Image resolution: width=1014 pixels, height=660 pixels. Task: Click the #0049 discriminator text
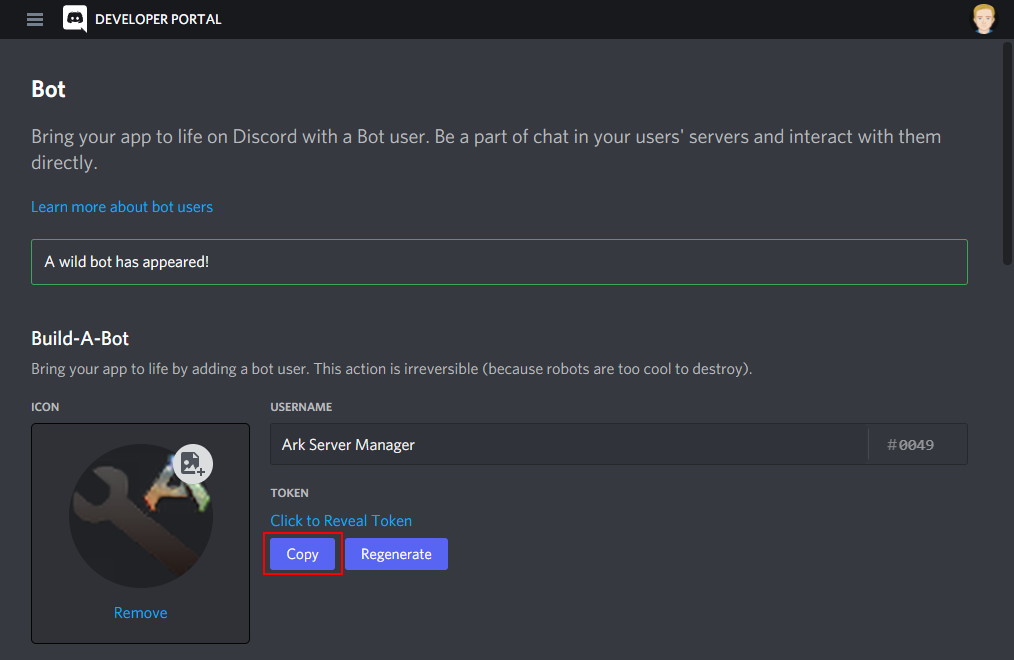[x=911, y=445]
